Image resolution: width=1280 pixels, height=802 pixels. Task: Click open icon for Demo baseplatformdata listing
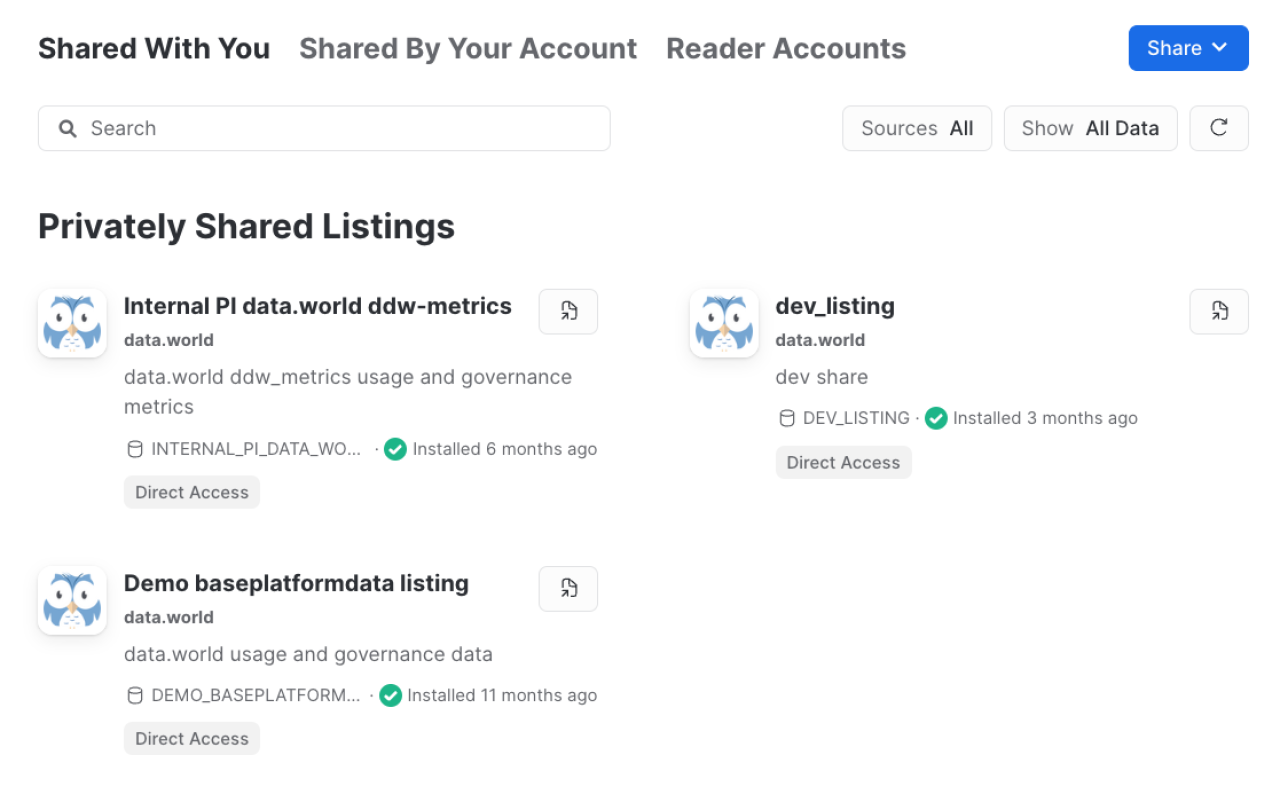click(x=568, y=588)
